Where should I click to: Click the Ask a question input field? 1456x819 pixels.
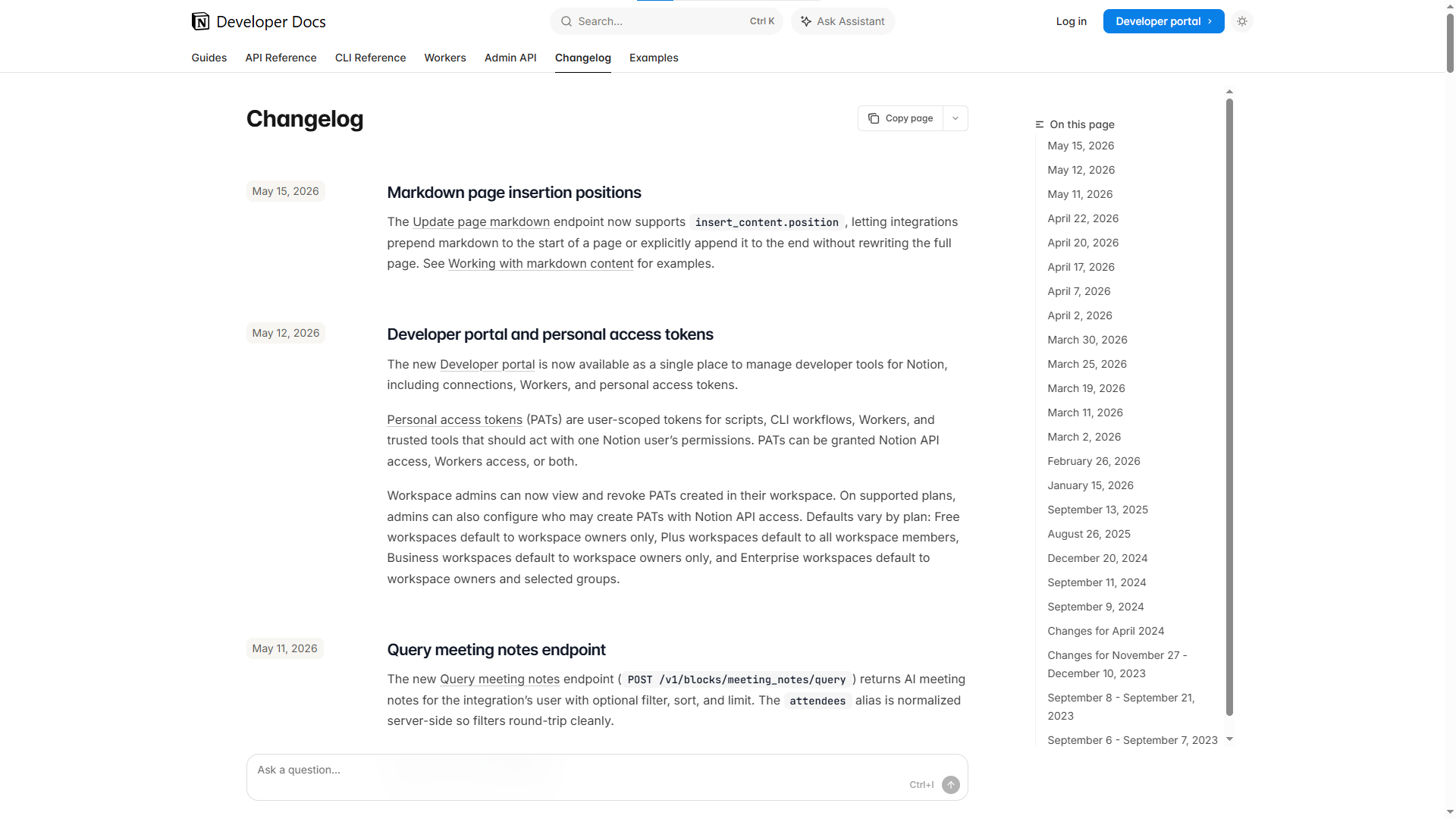pyautogui.click(x=607, y=777)
